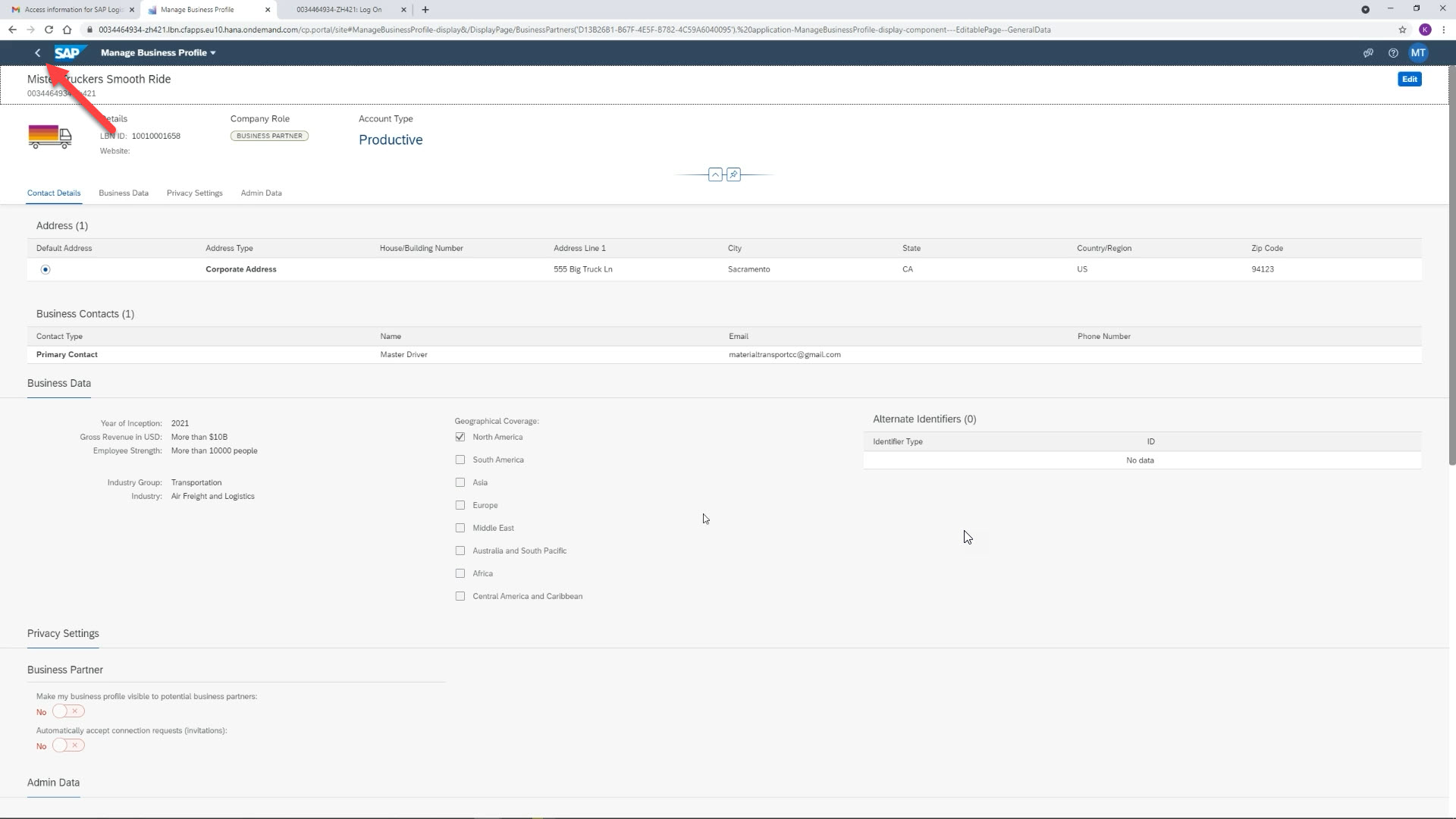The height and width of the screenshot is (819, 1456).
Task: Open the browser home page button
Action: 67,30
